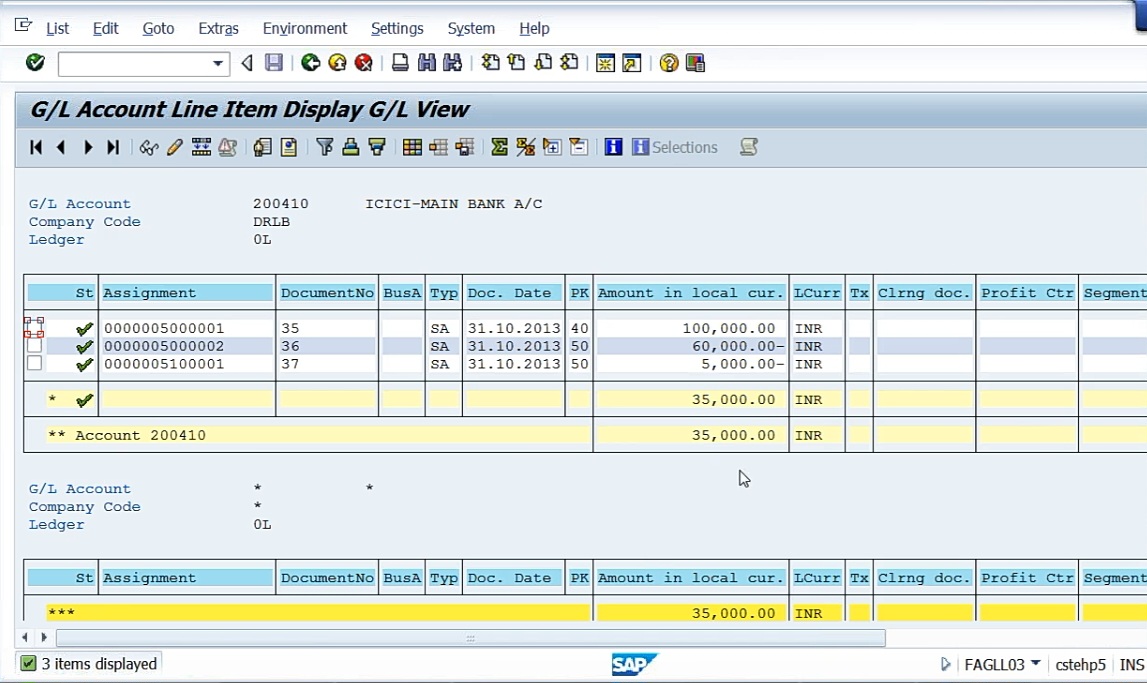The image size is (1147, 683).
Task: Open the window system menu icon
Action: pos(23,26)
